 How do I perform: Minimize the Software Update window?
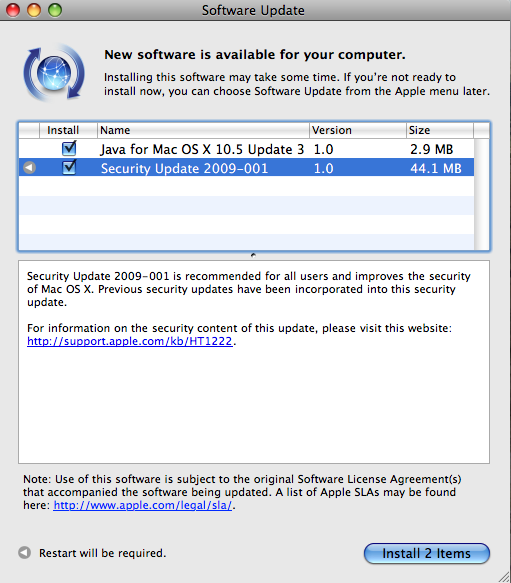point(34,10)
